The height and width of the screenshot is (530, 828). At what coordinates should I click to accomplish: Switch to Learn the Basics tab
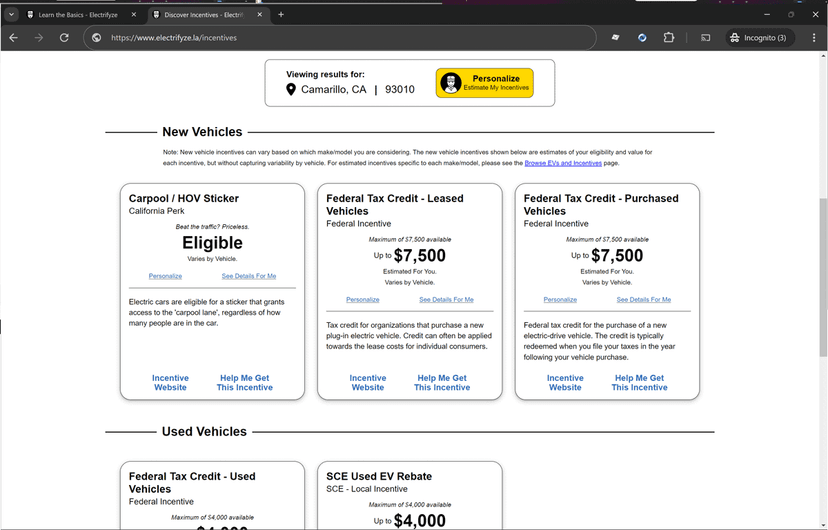pyautogui.click(x=75, y=15)
